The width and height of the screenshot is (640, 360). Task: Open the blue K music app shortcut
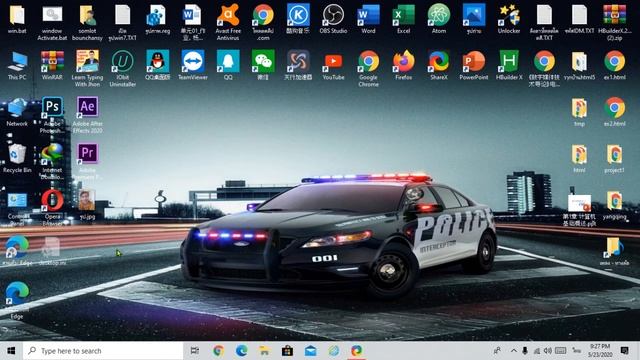(x=298, y=15)
